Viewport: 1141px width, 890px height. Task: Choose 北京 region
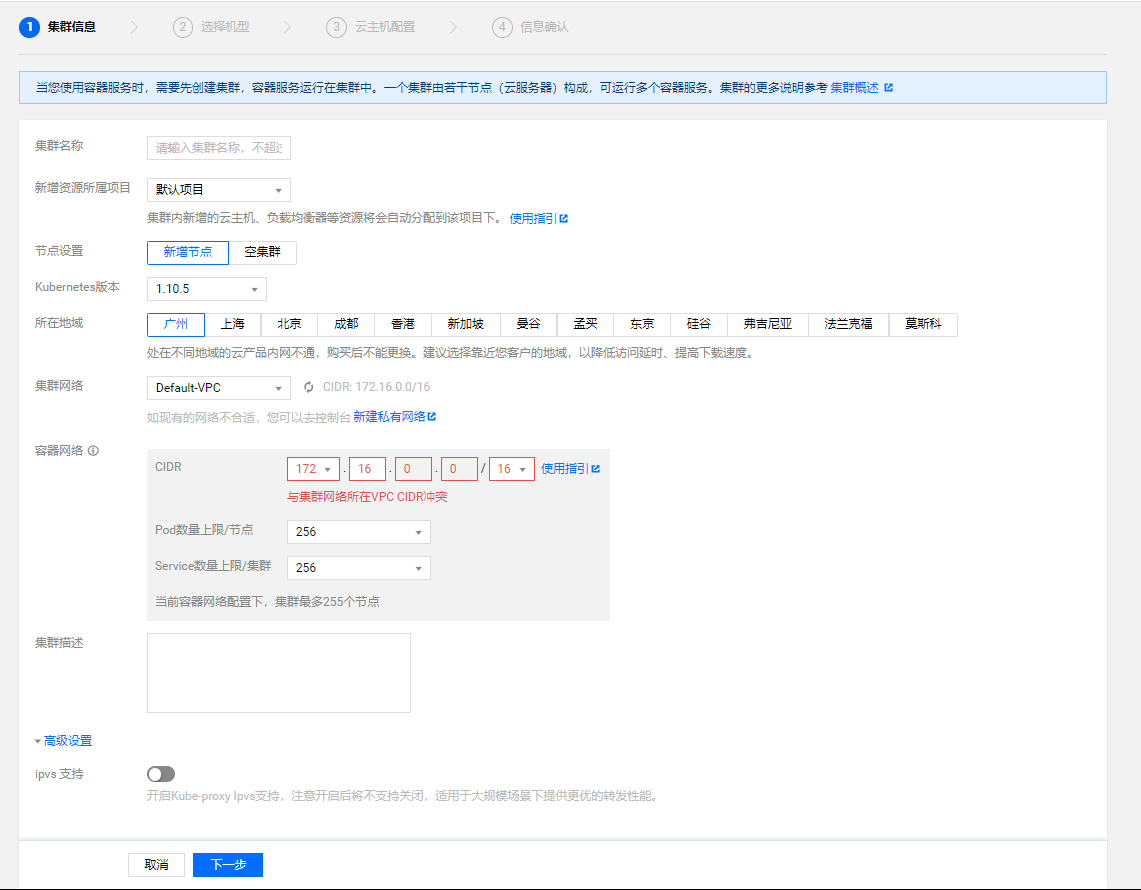click(x=290, y=324)
